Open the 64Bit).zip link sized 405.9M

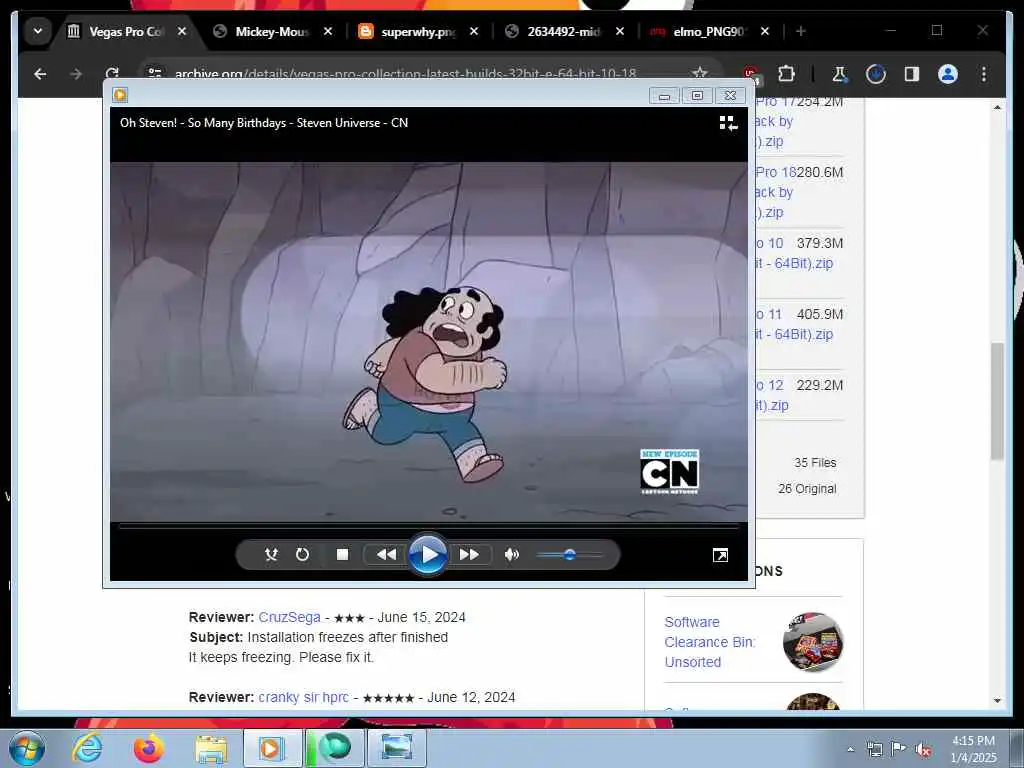click(x=794, y=334)
